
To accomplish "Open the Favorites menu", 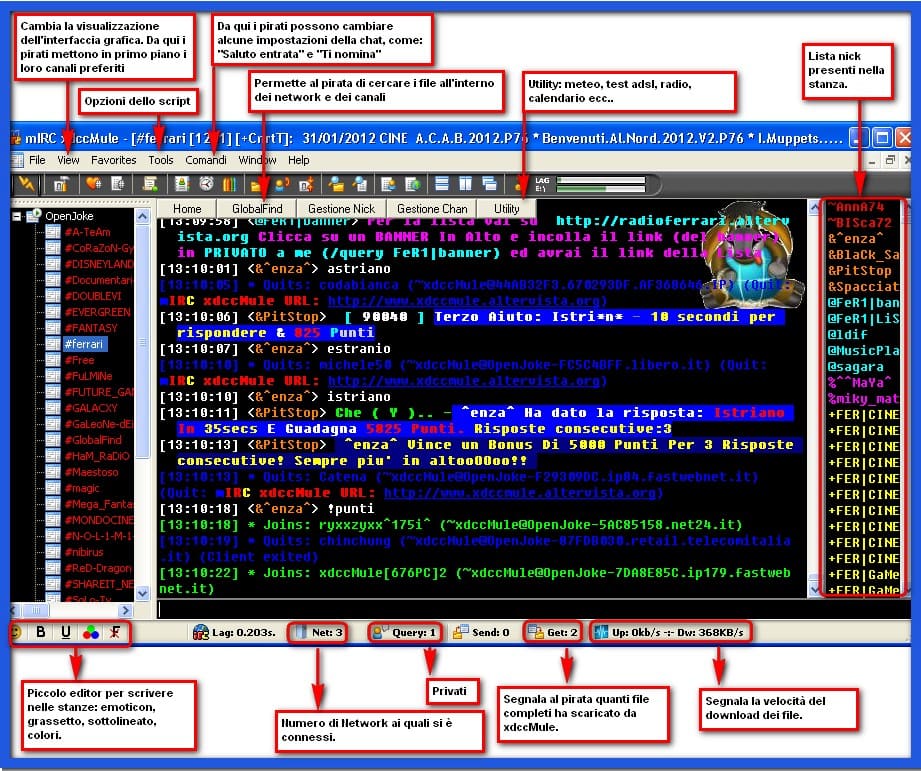I will click(x=113, y=160).
